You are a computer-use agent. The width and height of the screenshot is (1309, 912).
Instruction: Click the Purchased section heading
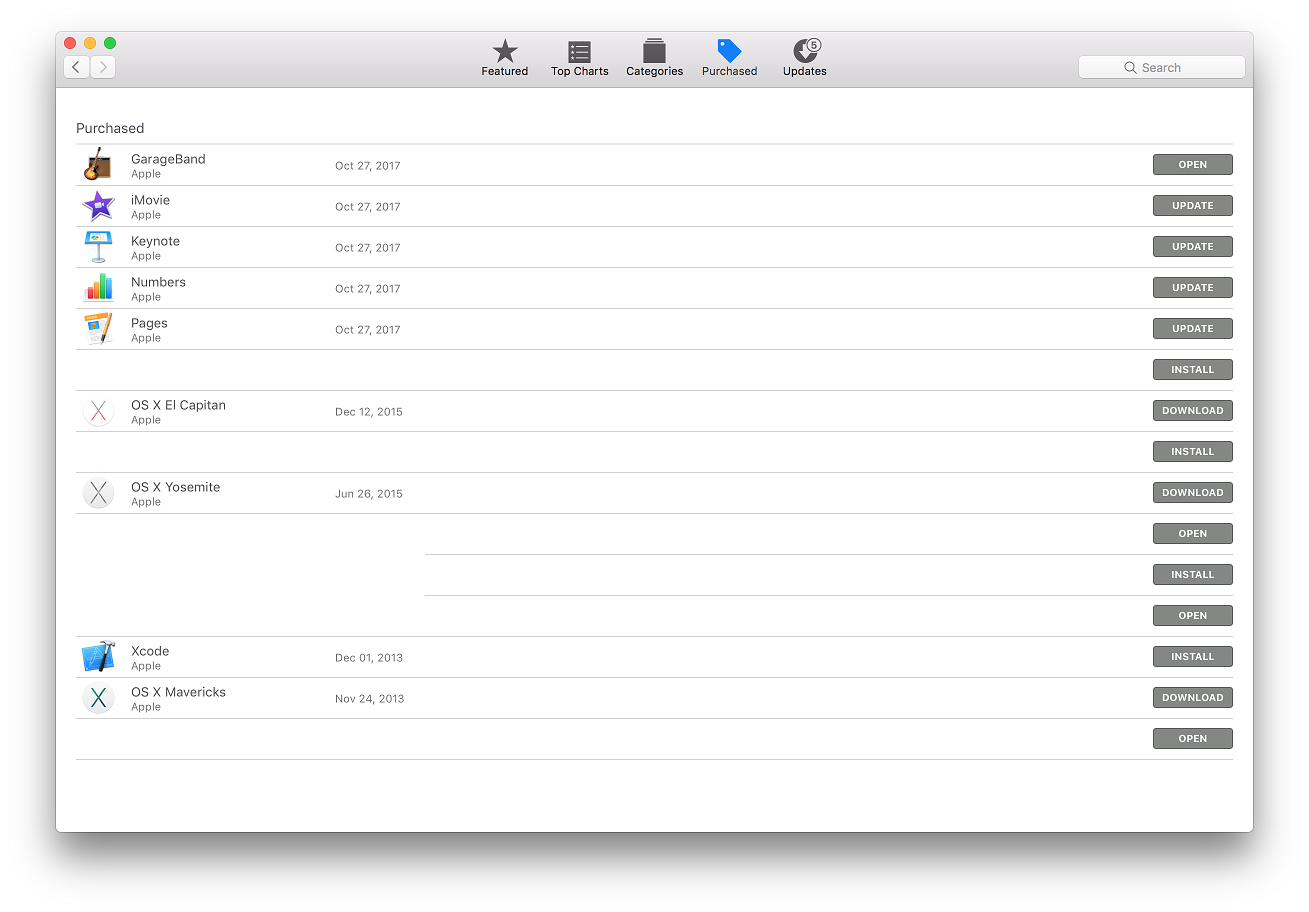pos(110,128)
